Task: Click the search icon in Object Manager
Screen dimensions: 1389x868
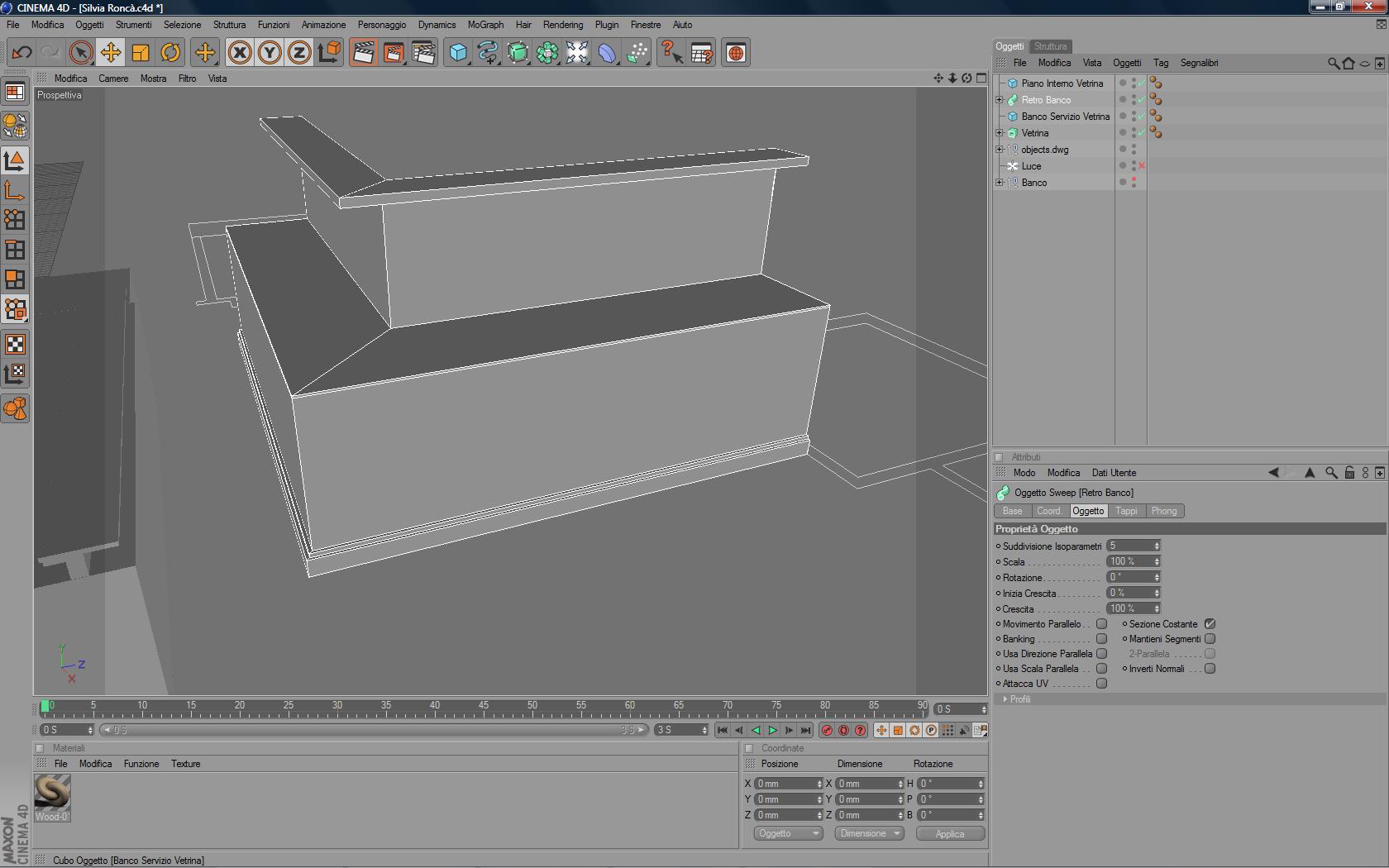Action: (1333, 63)
